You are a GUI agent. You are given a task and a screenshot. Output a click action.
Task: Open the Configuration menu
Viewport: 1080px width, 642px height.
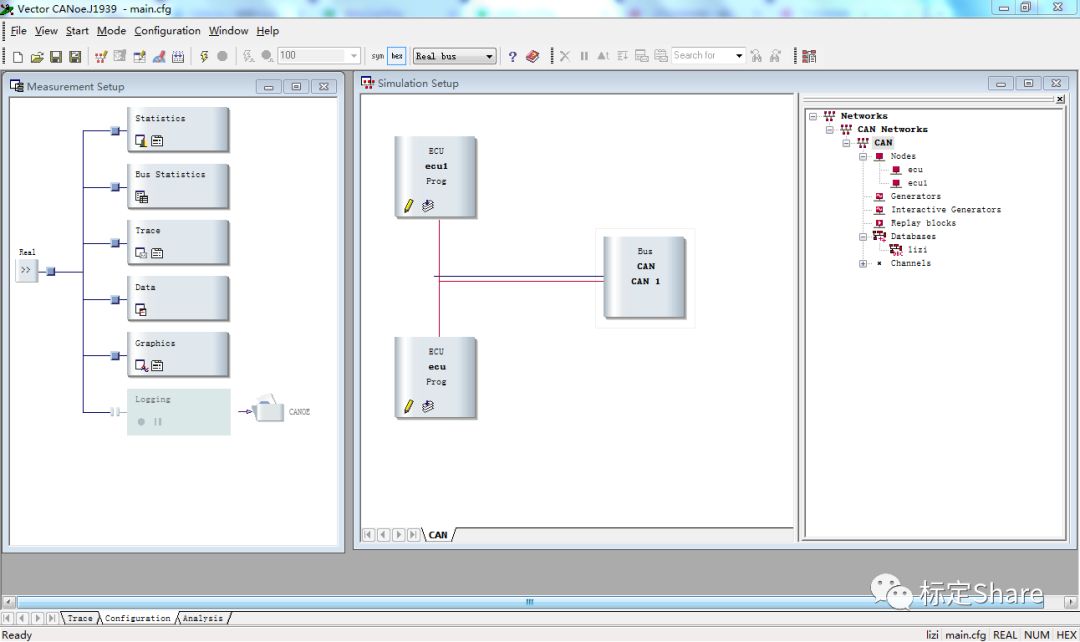click(x=167, y=30)
